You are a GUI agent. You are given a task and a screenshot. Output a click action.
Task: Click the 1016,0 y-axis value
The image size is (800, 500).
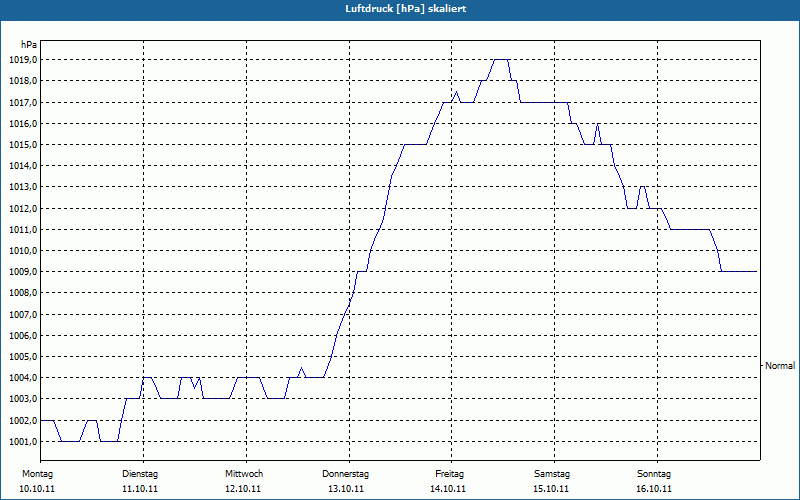[x=23, y=123]
